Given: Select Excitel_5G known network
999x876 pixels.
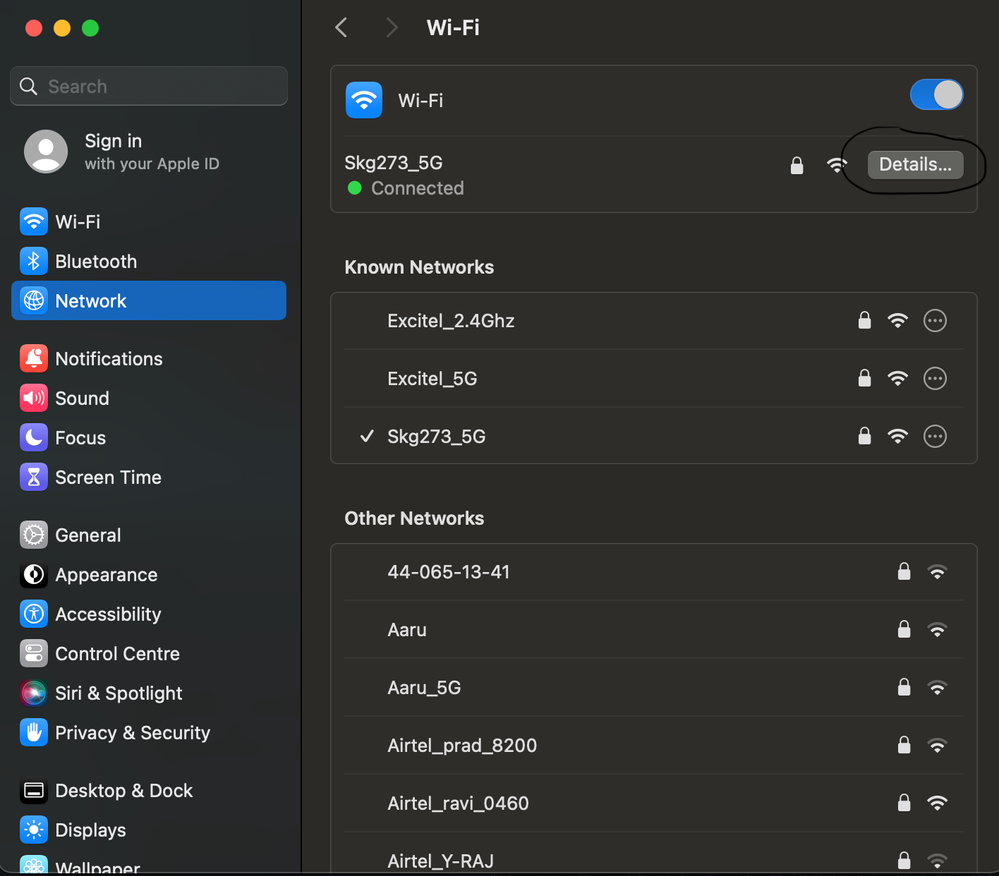Looking at the screenshot, I should 654,378.
